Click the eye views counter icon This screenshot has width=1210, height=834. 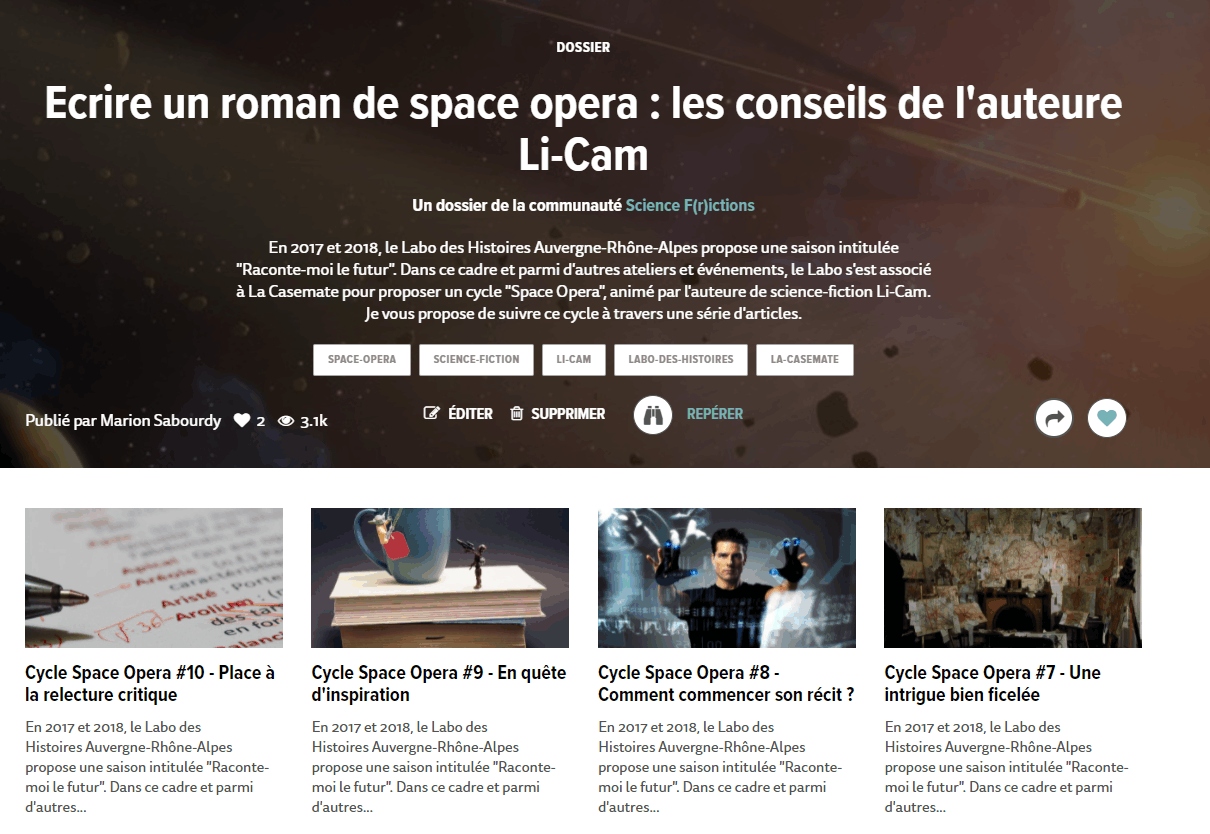click(x=286, y=421)
